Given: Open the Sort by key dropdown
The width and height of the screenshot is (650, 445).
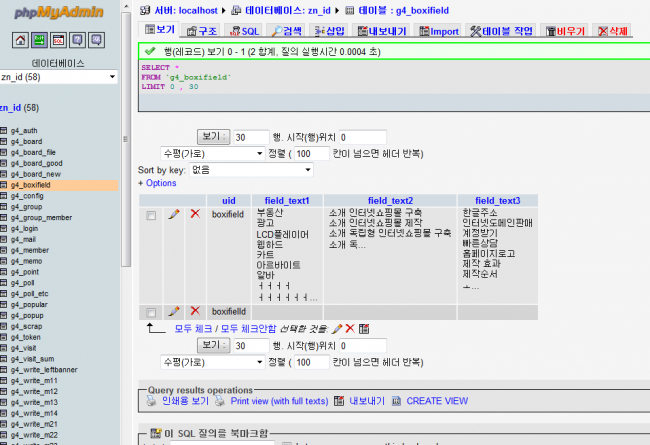Looking at the screenshot, I should pos(251,170).
